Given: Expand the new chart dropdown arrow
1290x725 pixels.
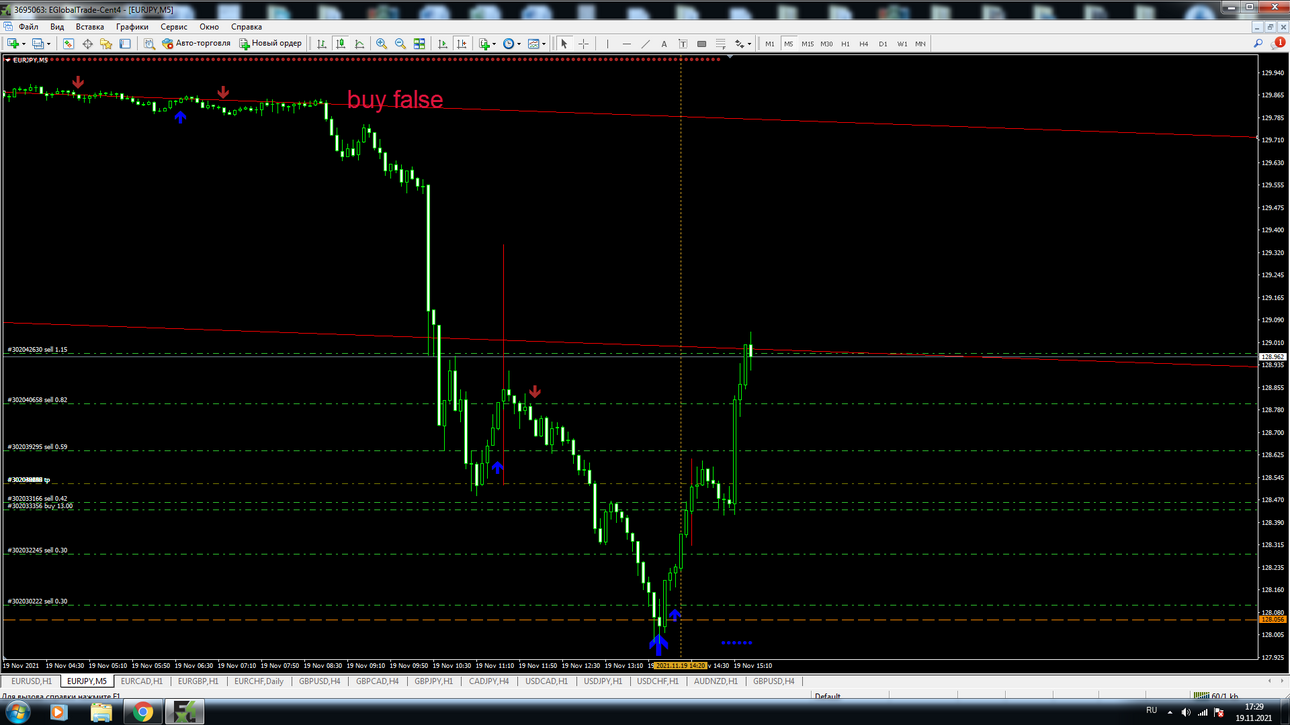Looking at the screenshot, I should click(24, 44).
